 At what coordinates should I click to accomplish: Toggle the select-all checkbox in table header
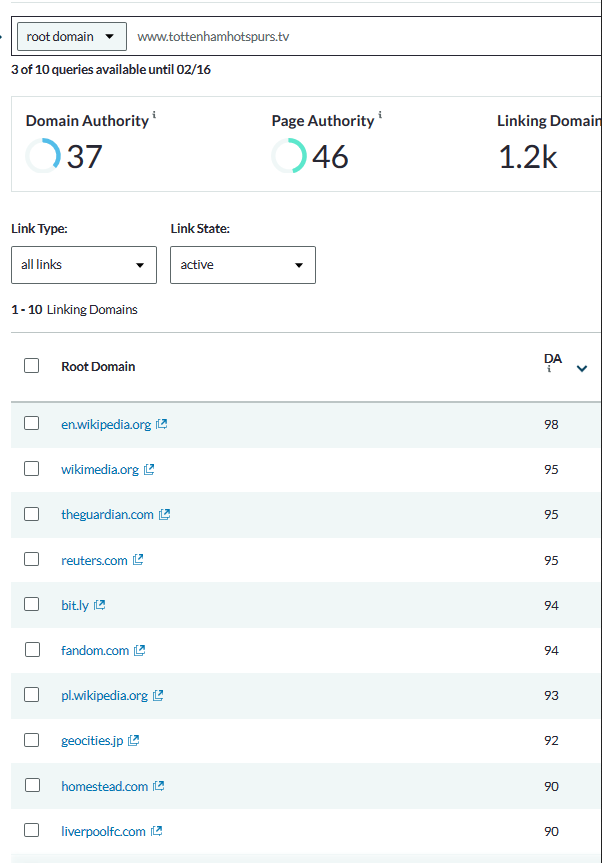pos(31,365)
